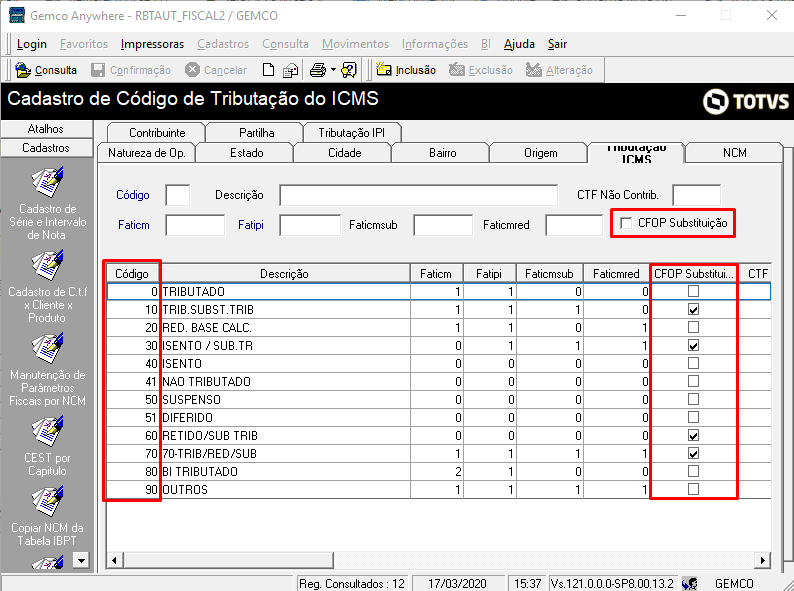The height and width of the screenshot is (591, 794).
Task: Sort by the Descrição column header
Action: [284, 273]
